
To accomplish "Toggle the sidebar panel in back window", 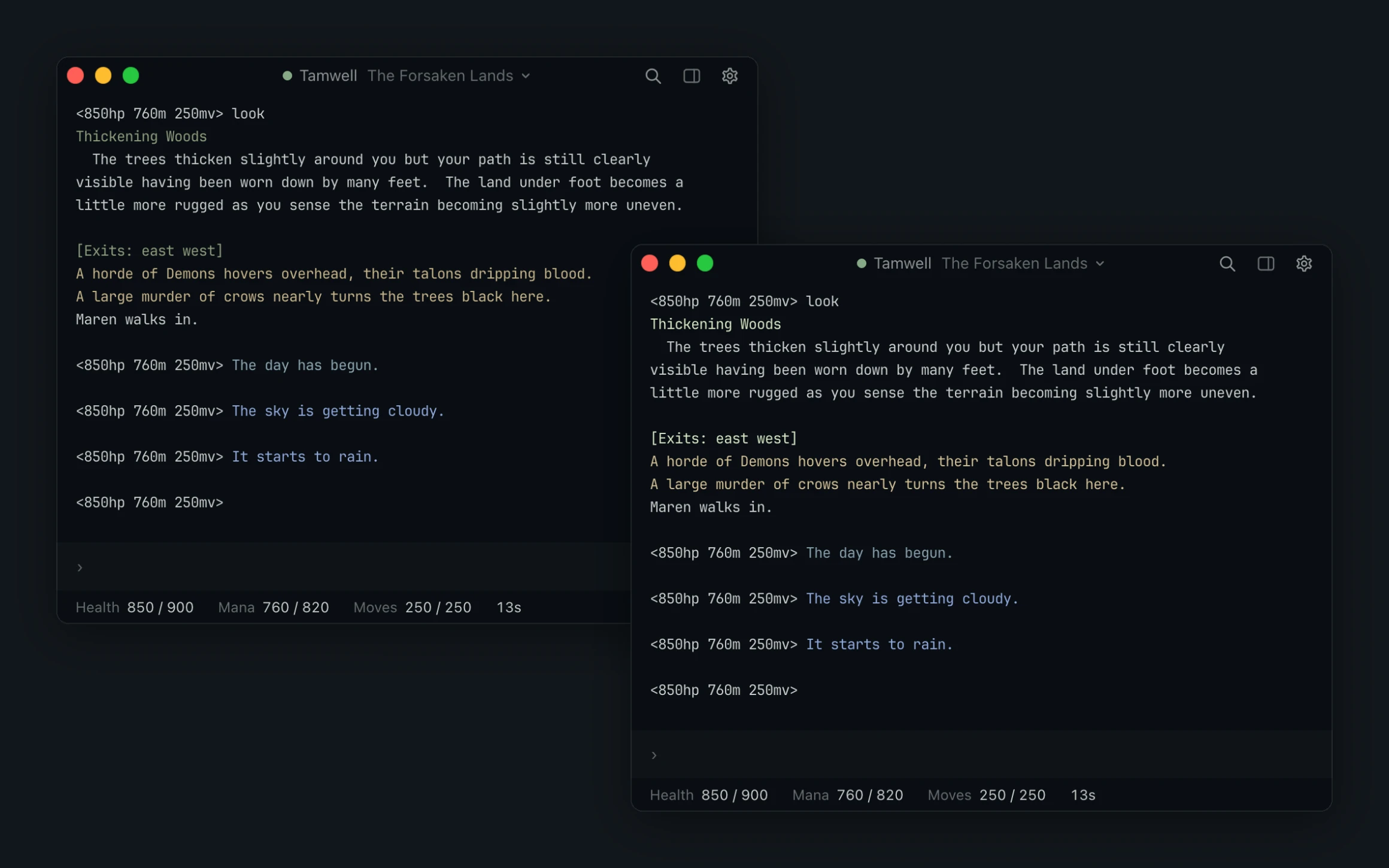I will click(692, 76).
